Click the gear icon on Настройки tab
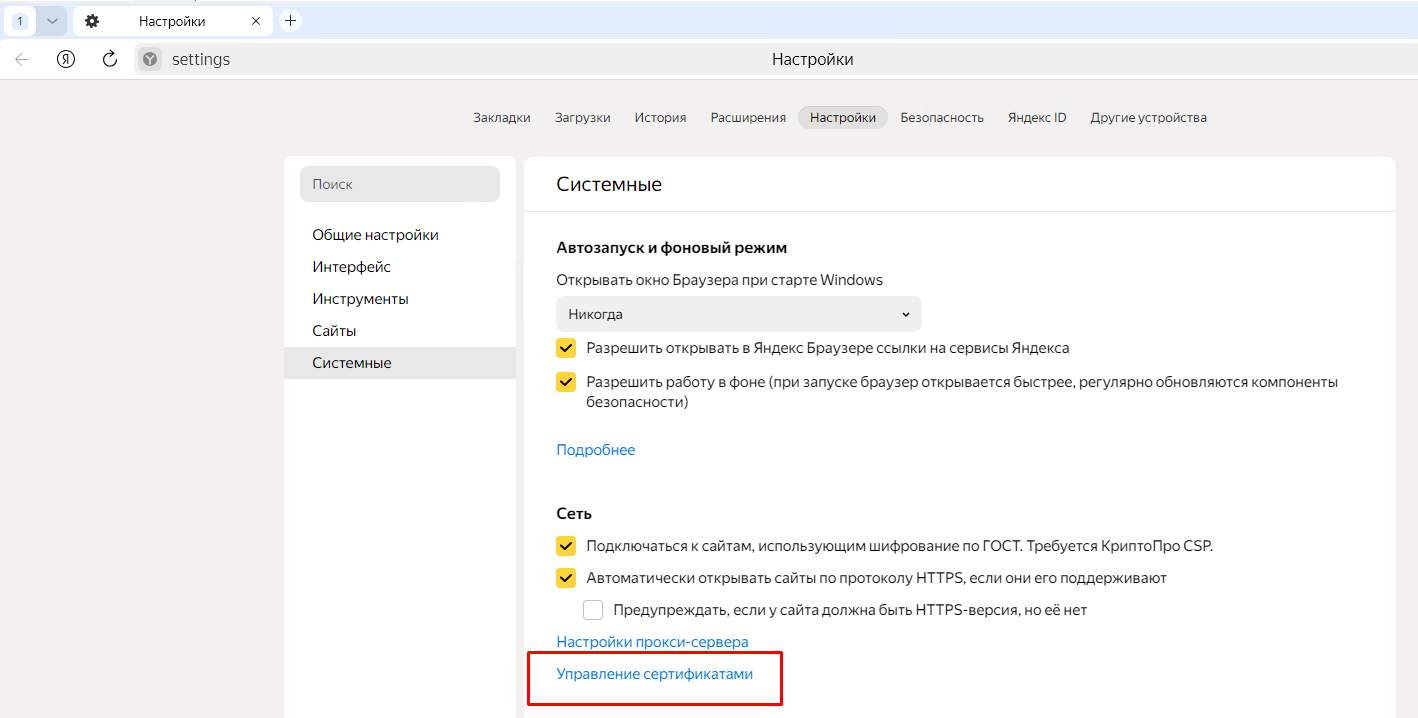Image resolution: width=1418 pixels, height=718 pixels. 92,21
